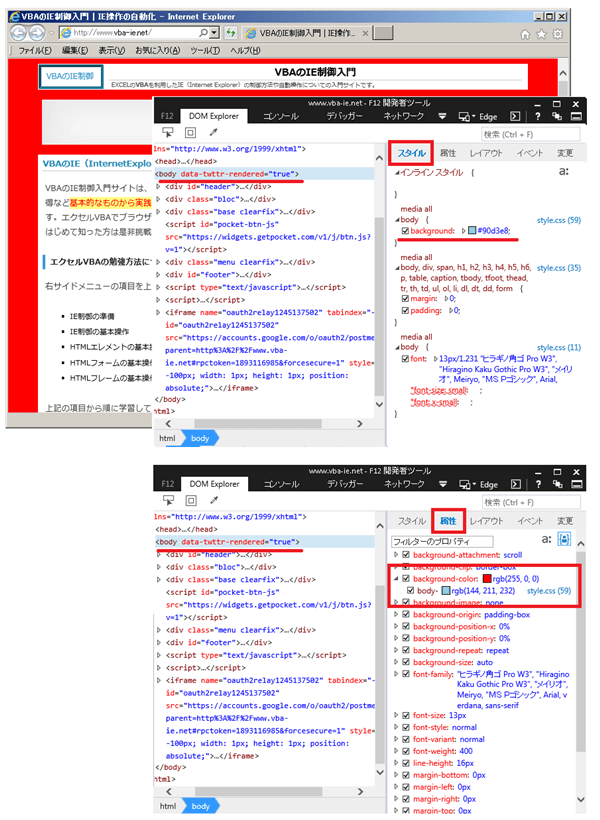This screenshot has width=600, height=820.
Task: Expand div class="bloc" node in upper DOM tree
Action: tap(159, 199)
